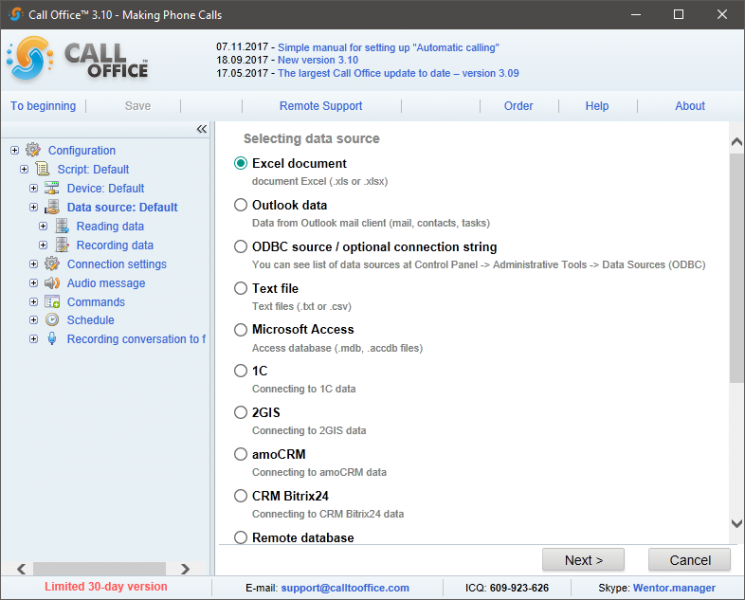
Task: Expand the Reading data node
Action: click(x=43, y=226)
